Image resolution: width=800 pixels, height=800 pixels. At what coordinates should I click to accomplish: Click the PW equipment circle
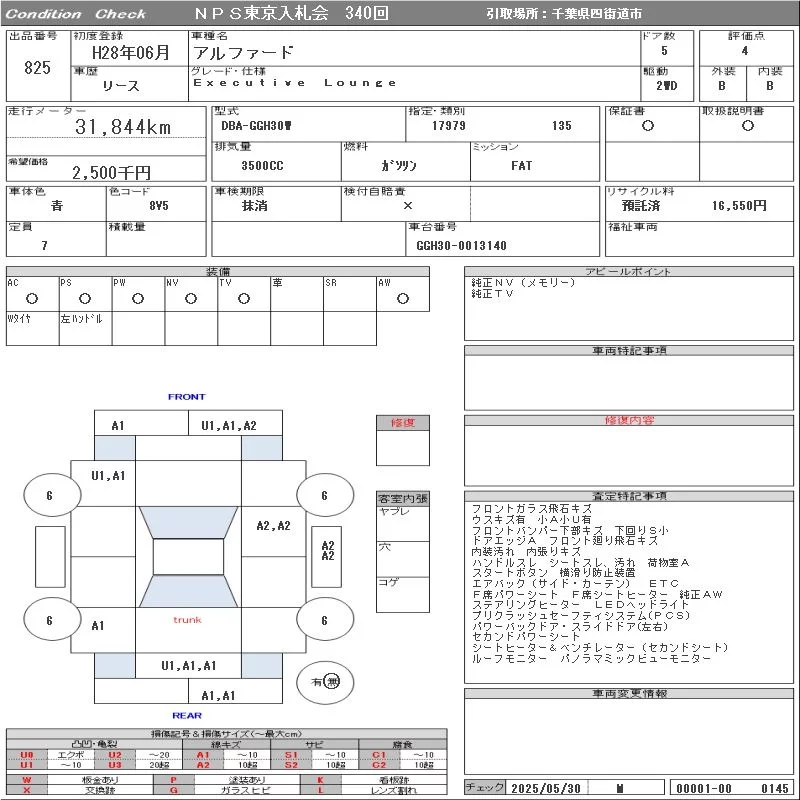point(138,298)
